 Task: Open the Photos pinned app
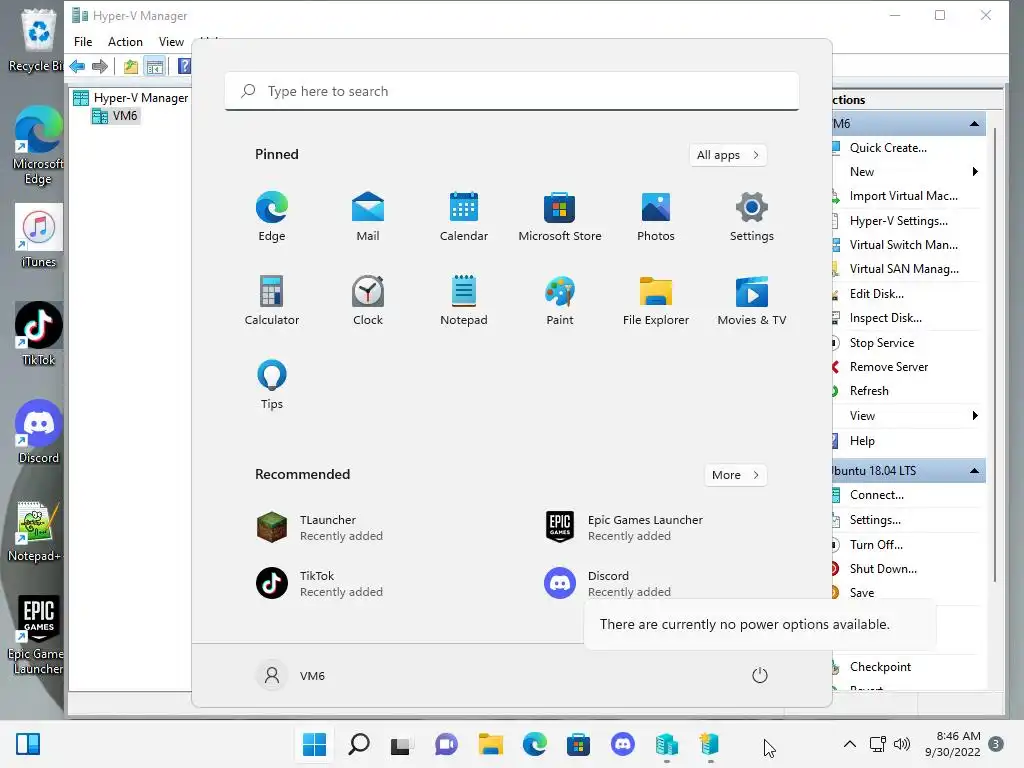(656, 217)
